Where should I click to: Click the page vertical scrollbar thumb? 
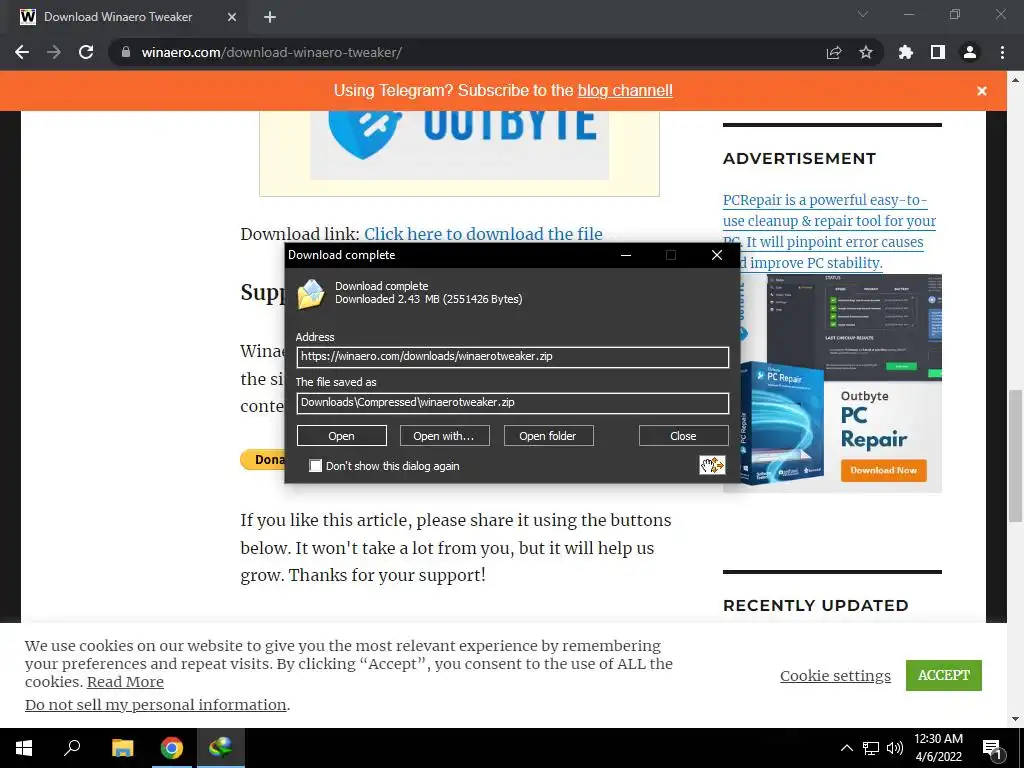1016,455
